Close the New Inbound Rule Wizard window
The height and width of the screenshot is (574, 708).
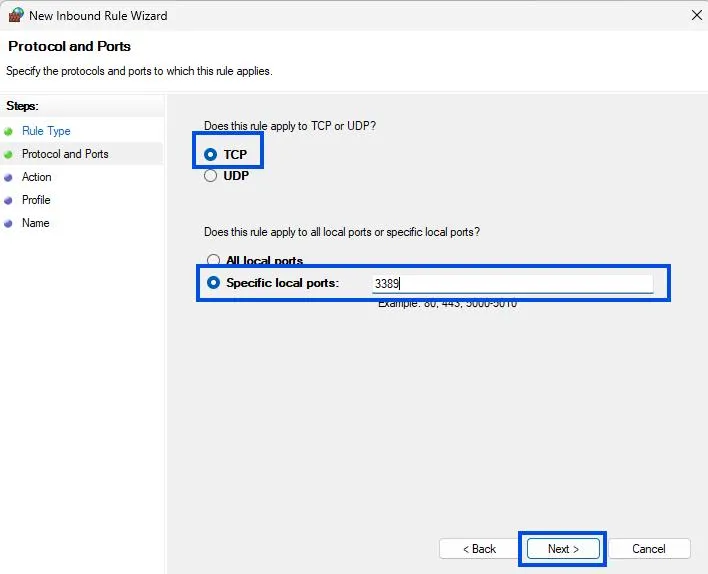tap(696, 15)
